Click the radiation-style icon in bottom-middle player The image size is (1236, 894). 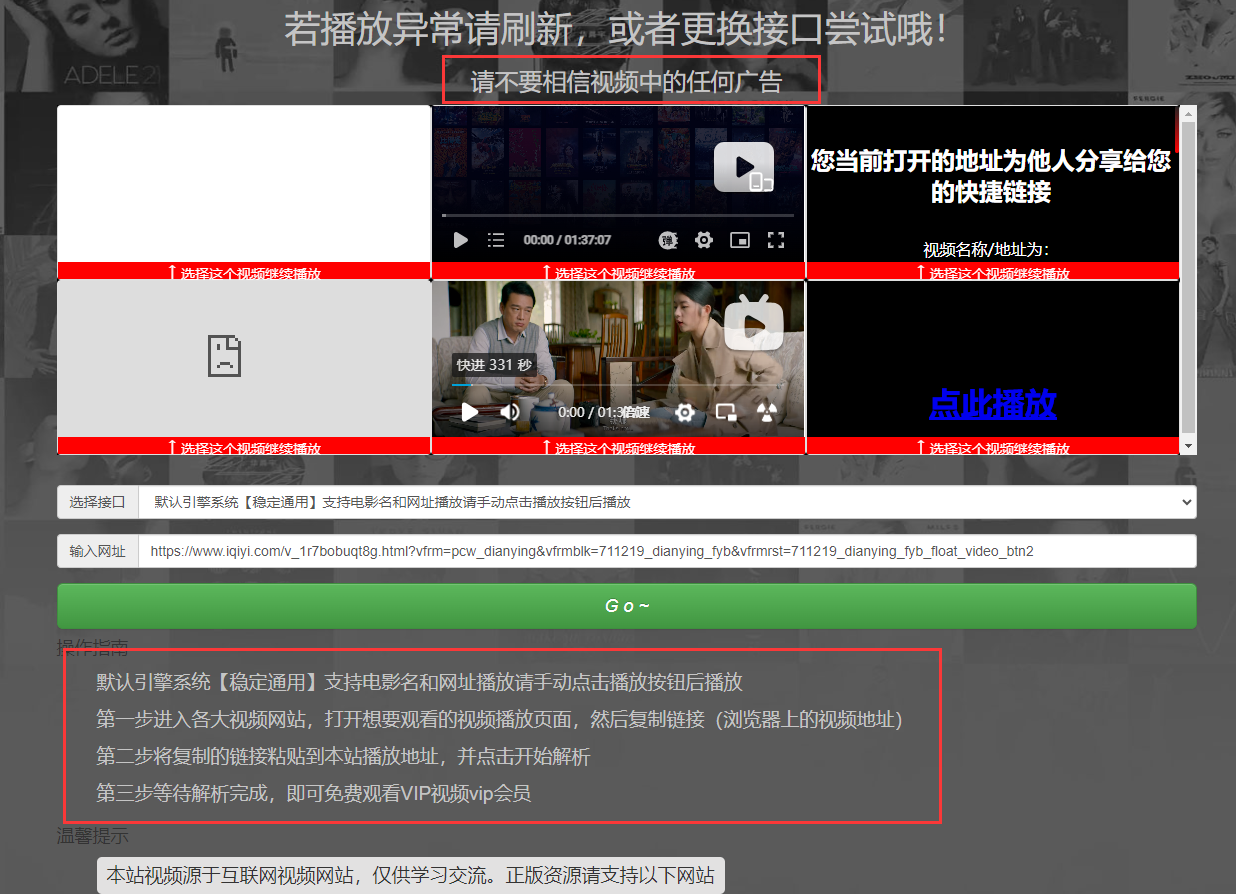(x=767, y=412)
